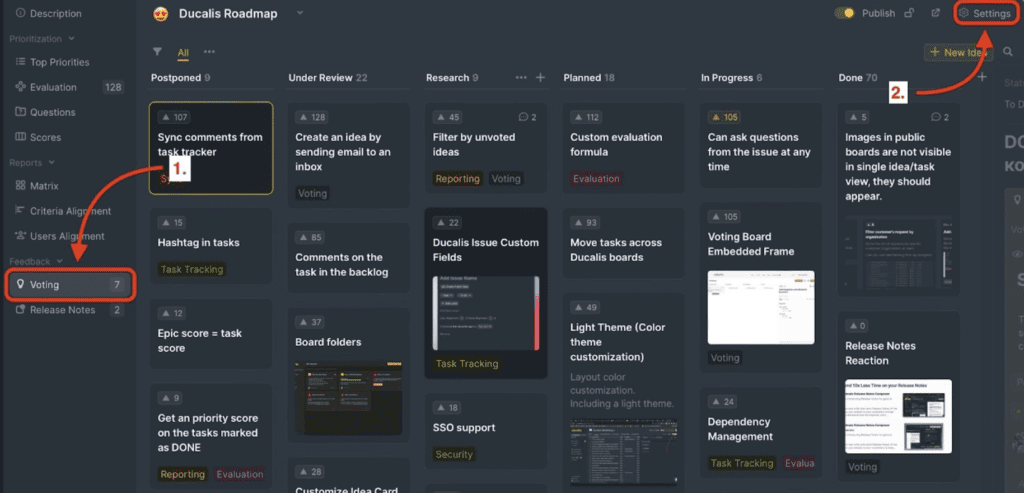Collapse the Reports section chevron
This screenshot has width=1024, height=493.
[x=50, y=163]
